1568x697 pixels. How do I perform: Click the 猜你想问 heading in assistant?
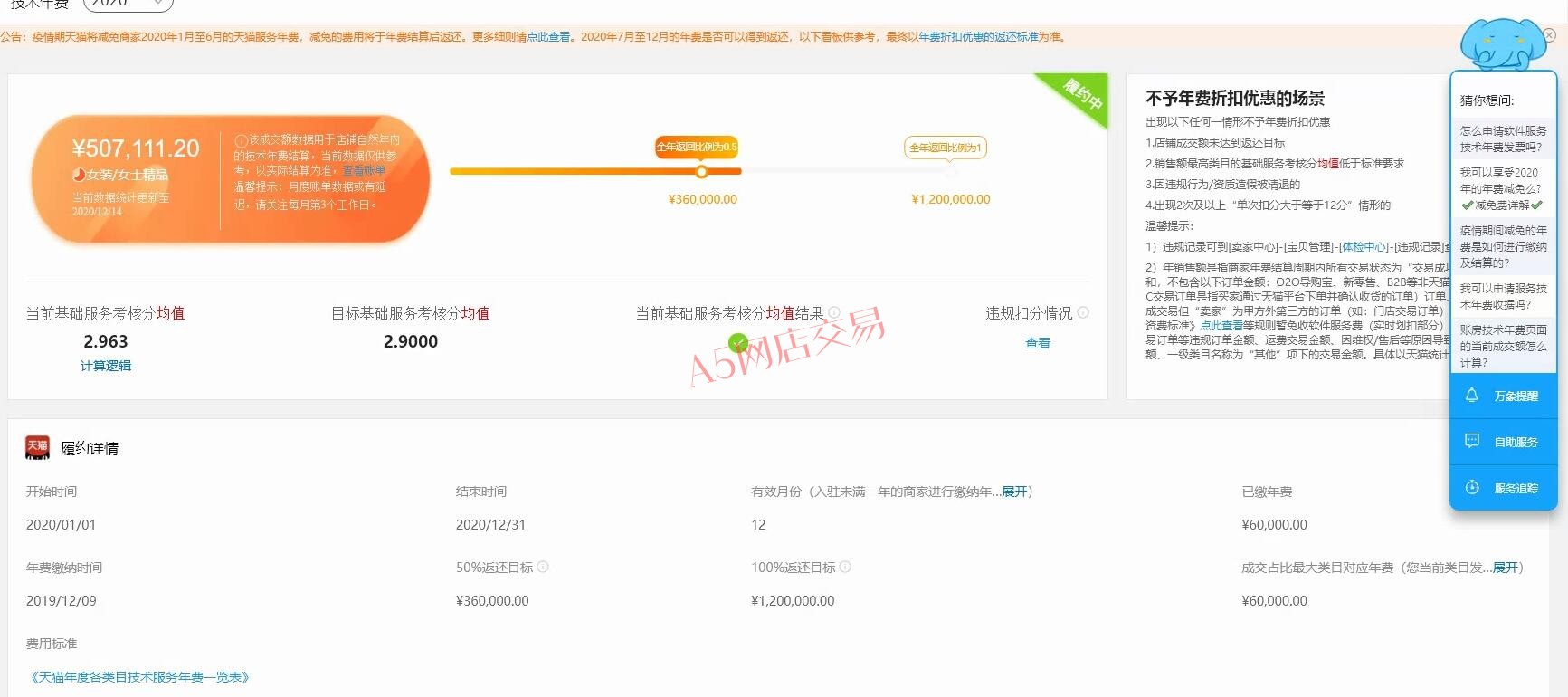click(1487, 100)
